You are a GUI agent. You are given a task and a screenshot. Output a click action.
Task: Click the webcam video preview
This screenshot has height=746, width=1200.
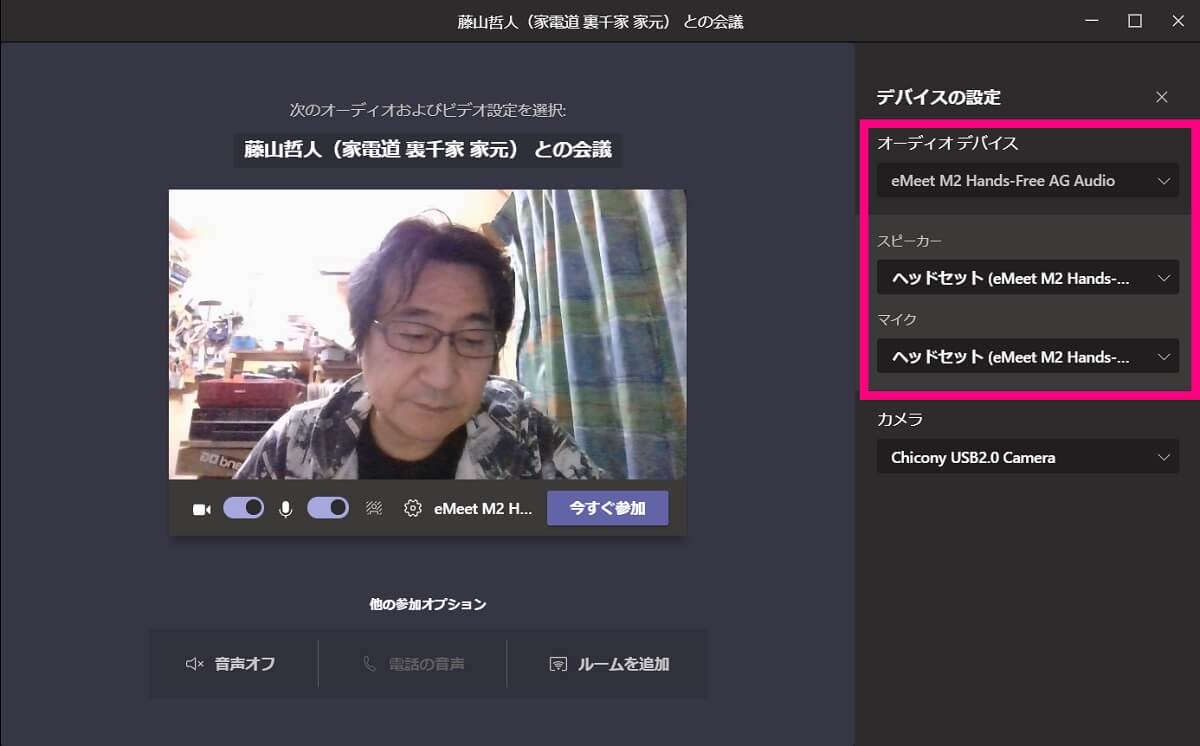[427, 334]
